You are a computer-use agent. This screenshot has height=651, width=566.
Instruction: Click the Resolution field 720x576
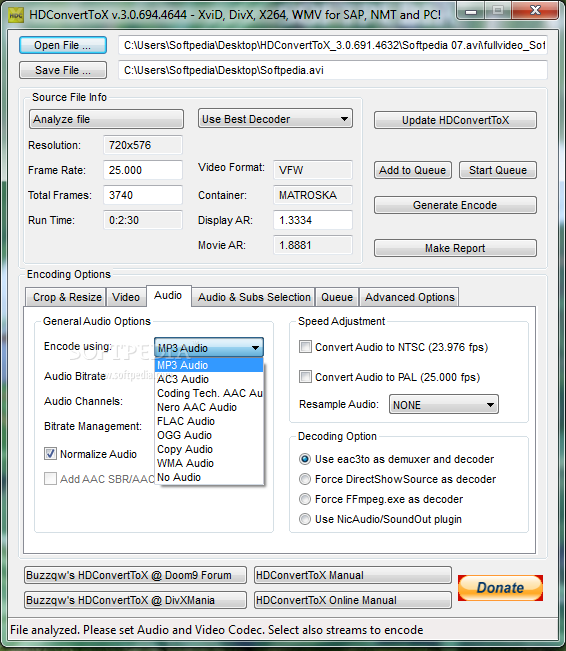coord(143,145)
